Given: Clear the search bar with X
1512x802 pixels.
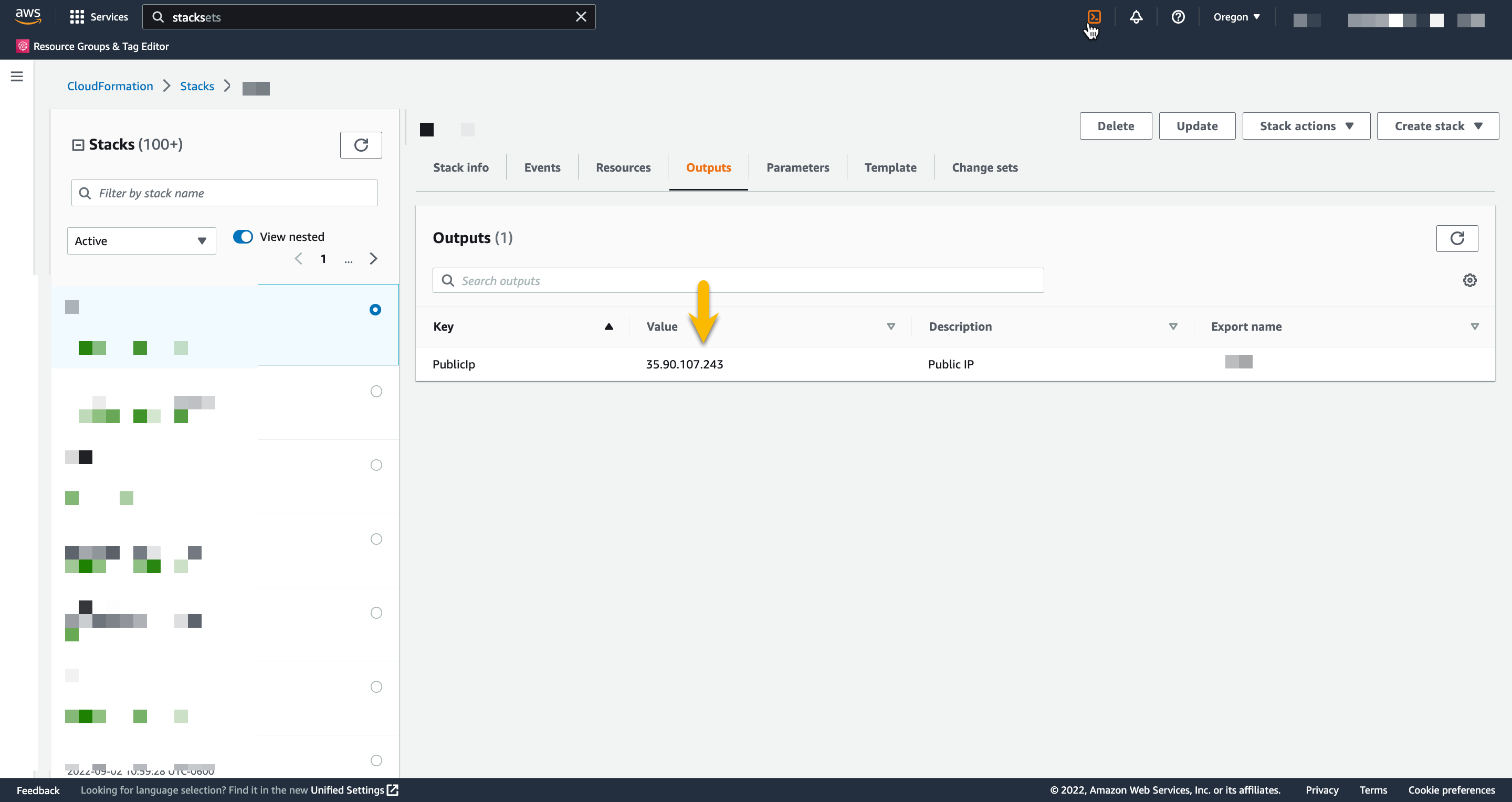Looking at the screenshot, I should [581, 17].
